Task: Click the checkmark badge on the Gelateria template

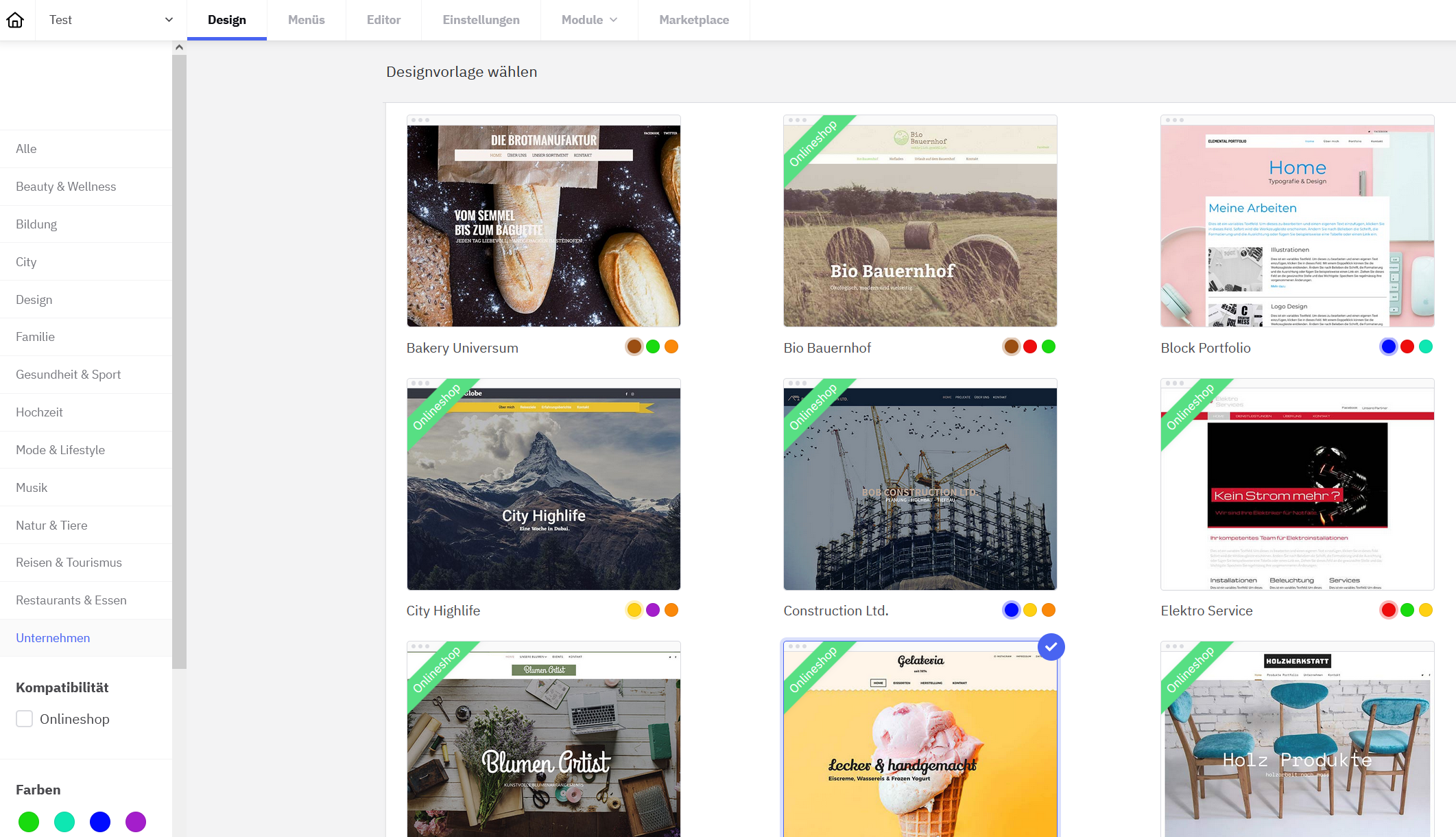Action: [1051, 646]
